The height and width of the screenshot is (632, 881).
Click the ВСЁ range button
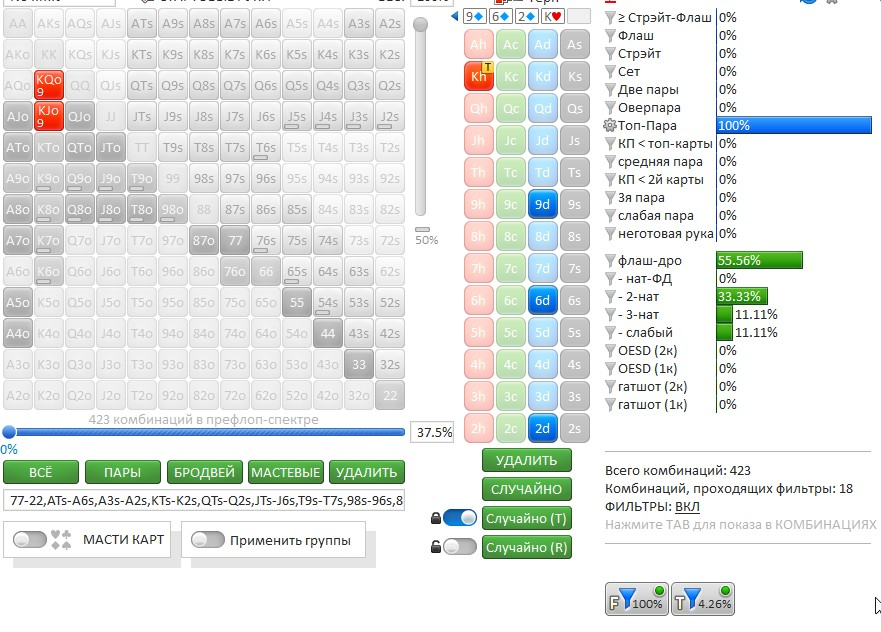tap(41, 472)
